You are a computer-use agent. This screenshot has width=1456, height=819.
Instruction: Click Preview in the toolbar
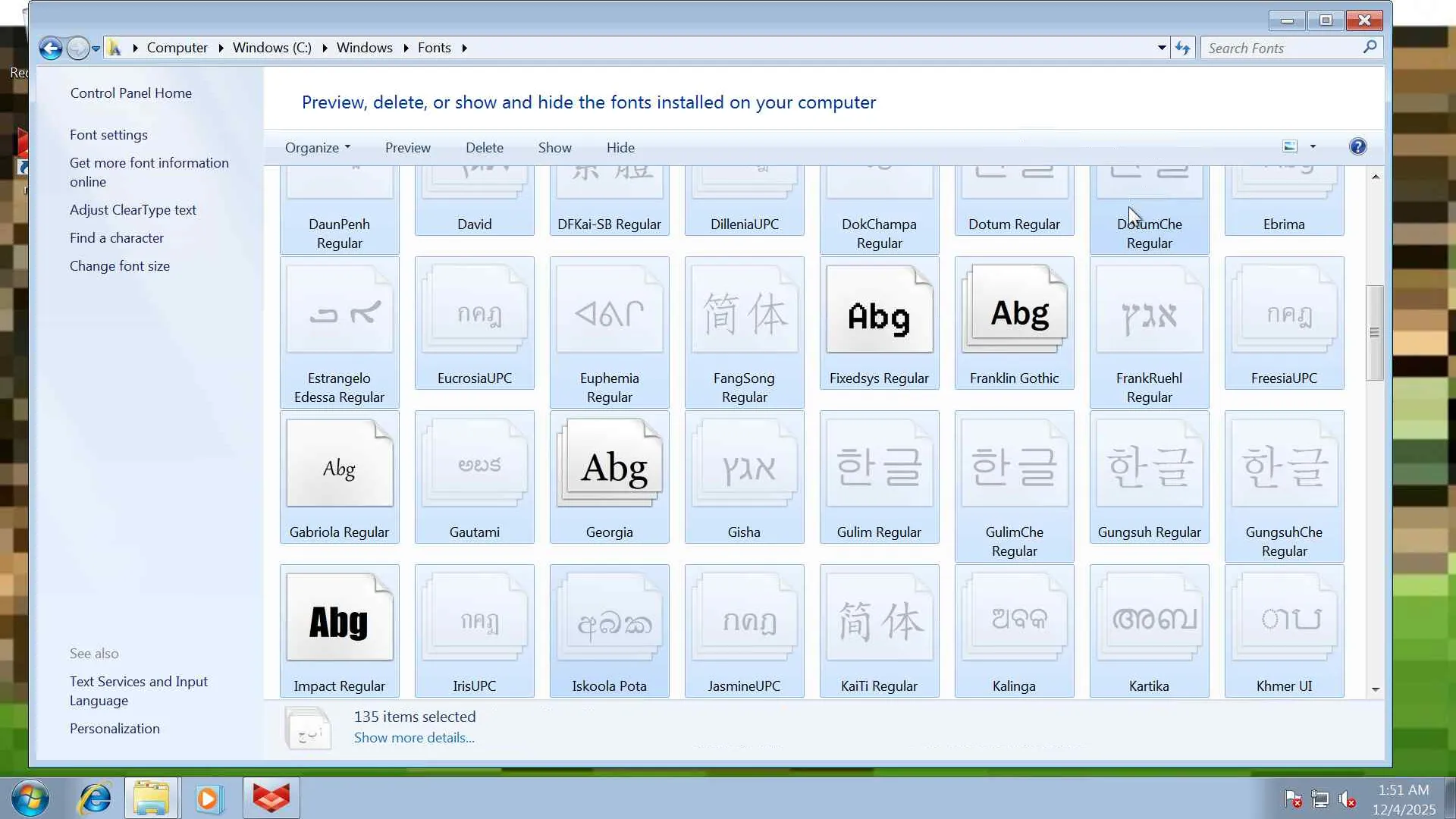click(x=407, y=148)
